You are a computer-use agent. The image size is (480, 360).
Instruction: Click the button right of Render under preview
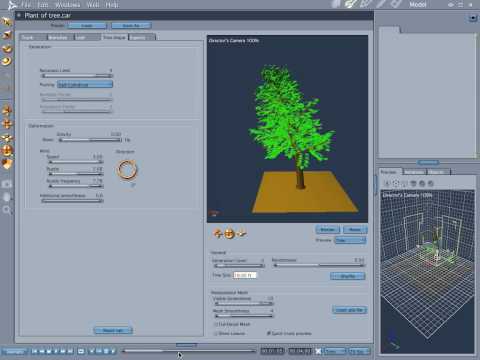(355, 229)
